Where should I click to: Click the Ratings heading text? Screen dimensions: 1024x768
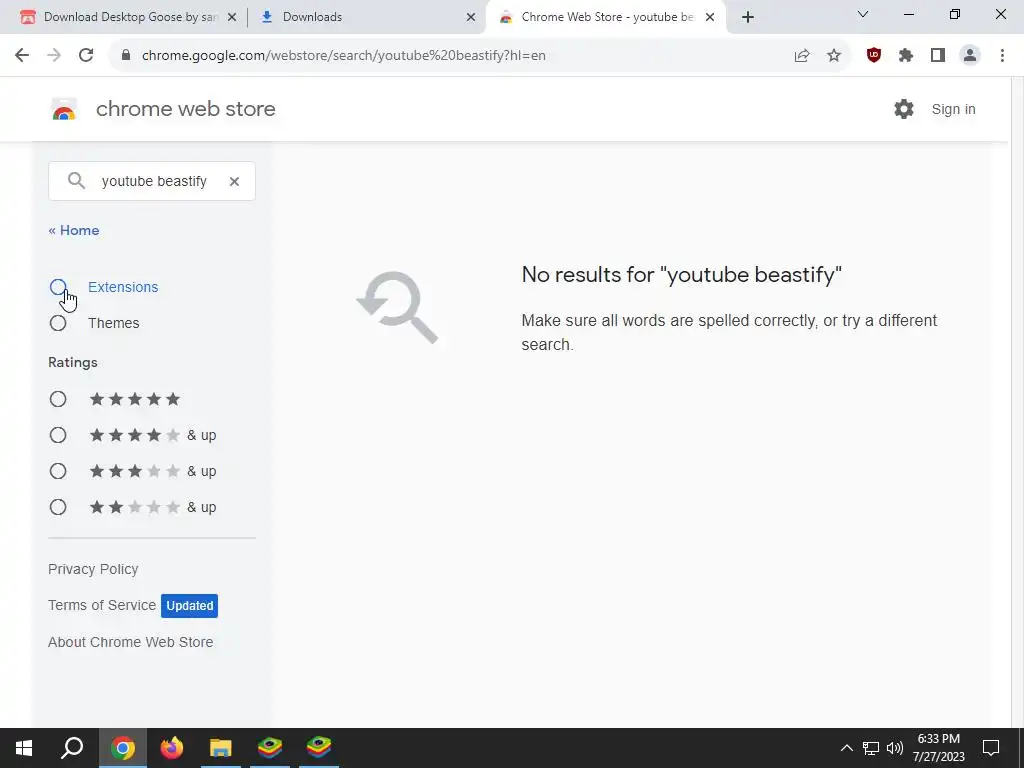click(73, 362)
